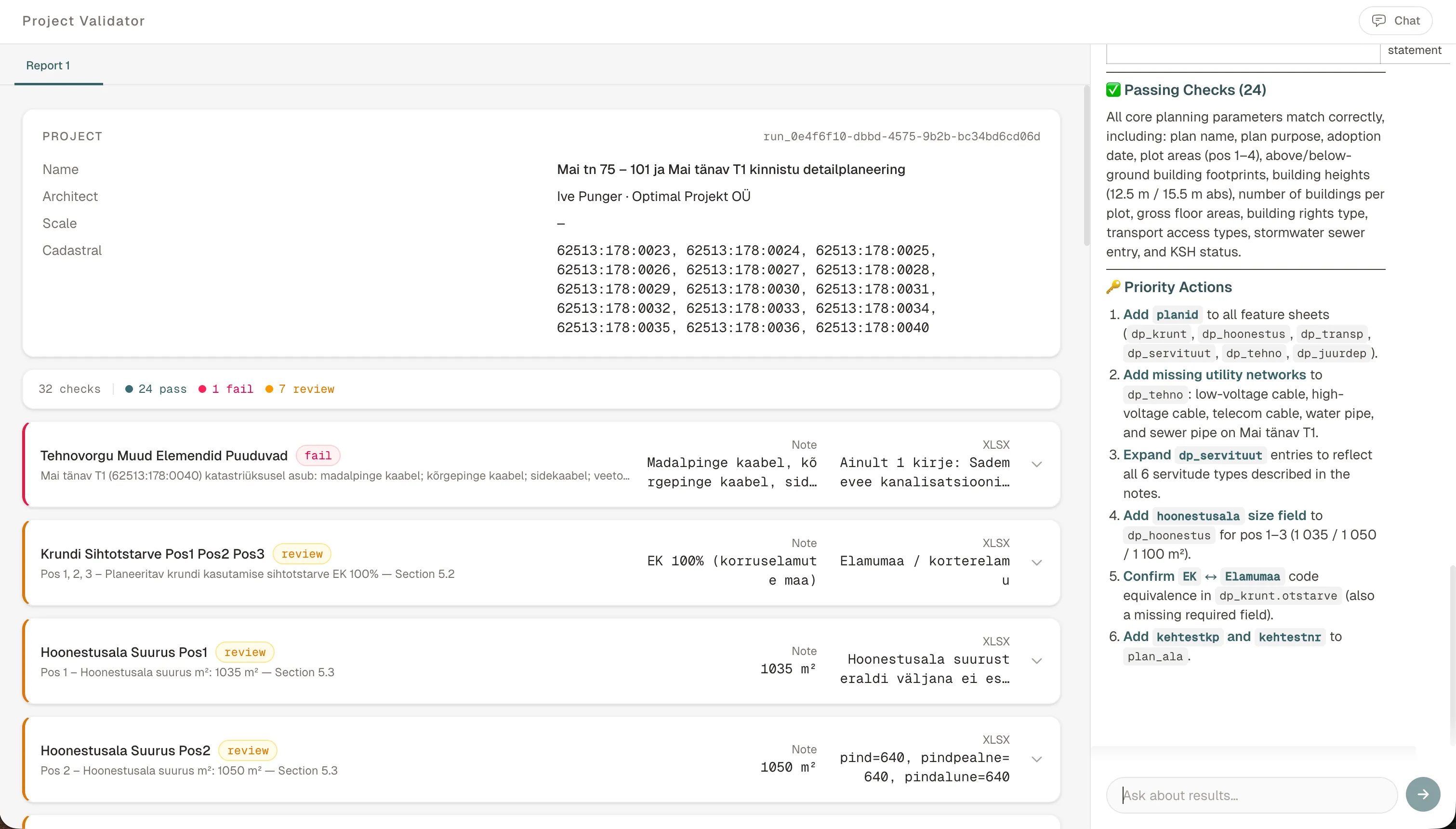Click review badge on Hoonestusala Suurus Pos1

pos(245,653)
